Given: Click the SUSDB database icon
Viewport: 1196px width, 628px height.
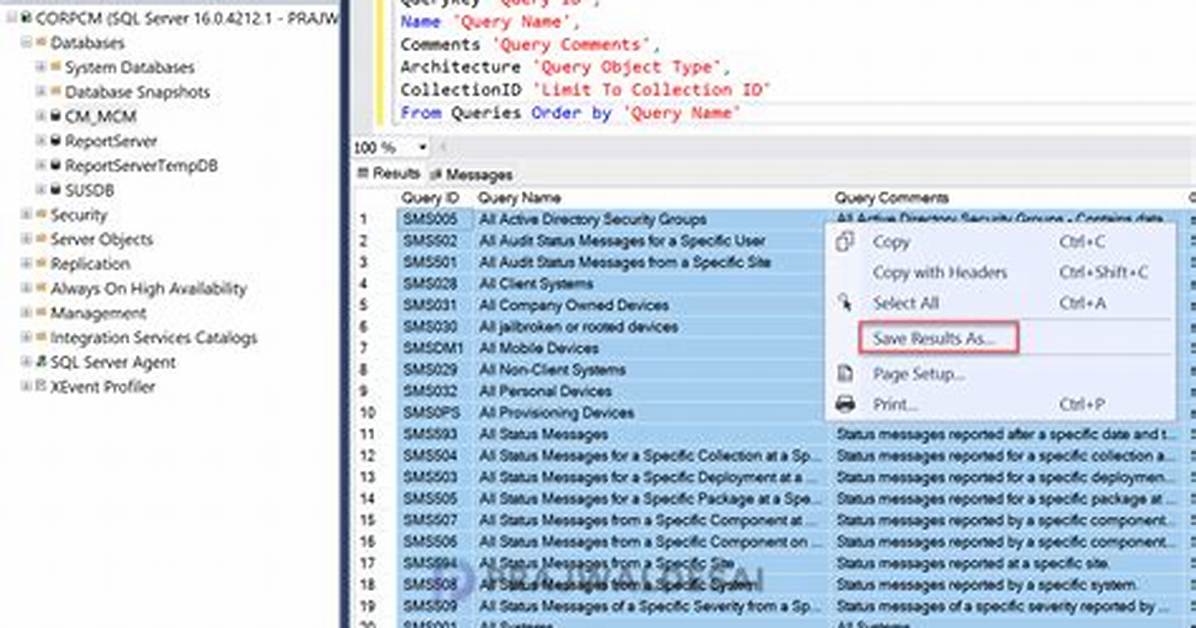Looking at the screenshot, I should coord(56,189).
